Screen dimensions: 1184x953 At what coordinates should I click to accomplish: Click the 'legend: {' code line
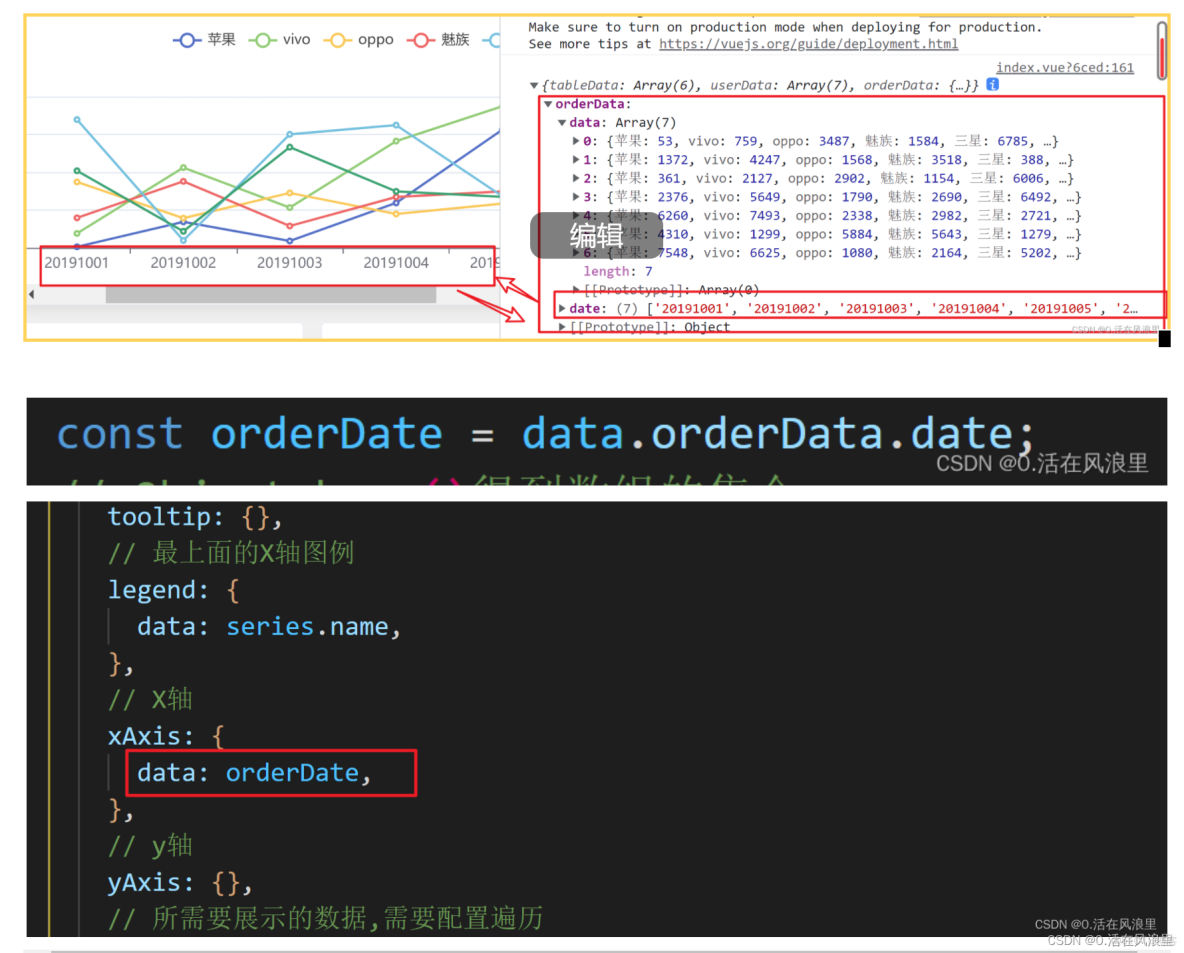coord(174,590)
